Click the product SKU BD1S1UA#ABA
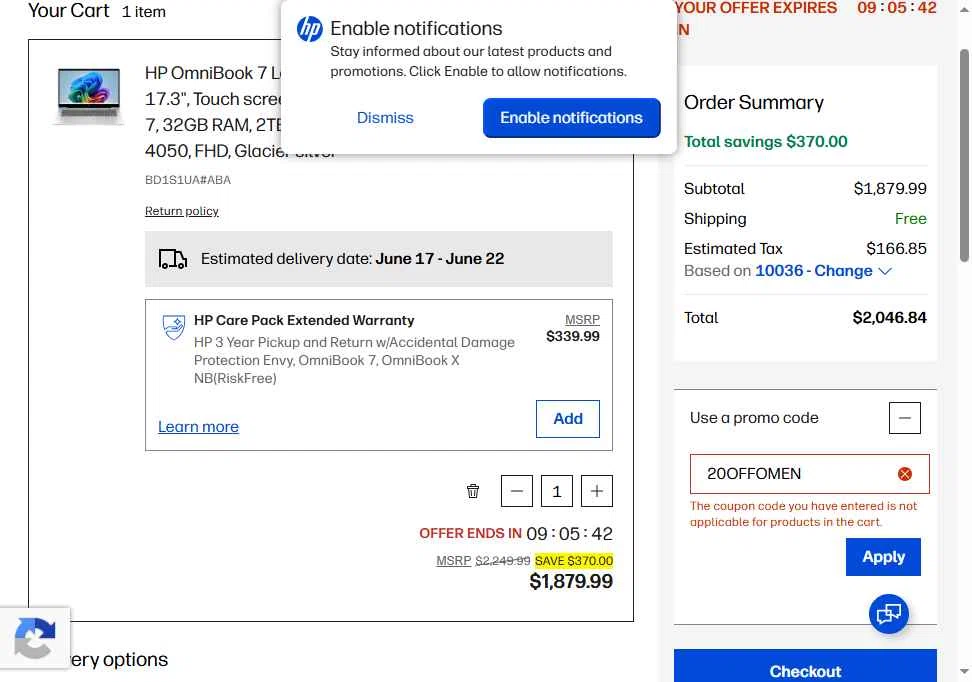 tap(188, 180)
